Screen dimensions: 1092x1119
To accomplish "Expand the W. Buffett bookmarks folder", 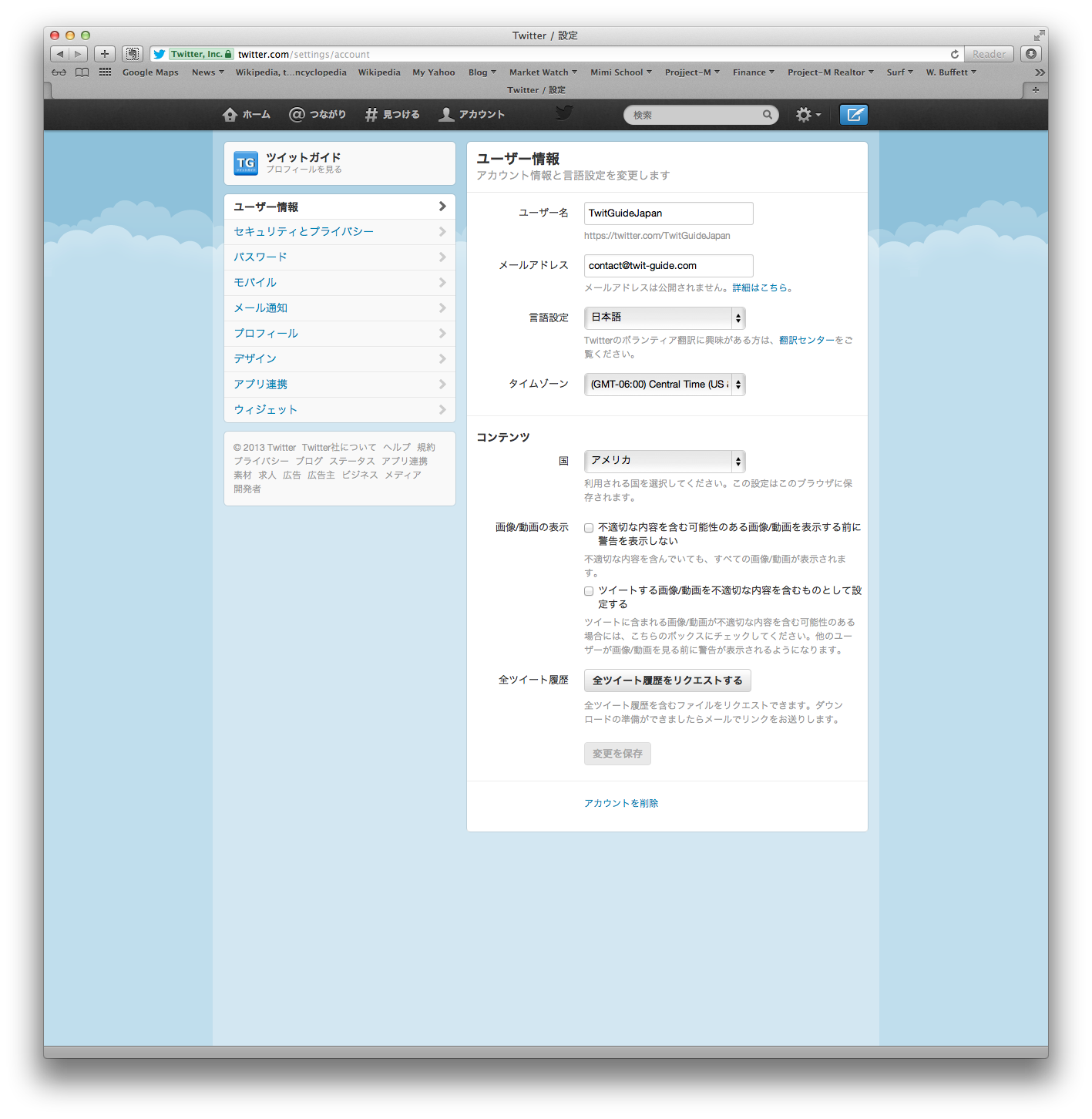I will (952, 72).
